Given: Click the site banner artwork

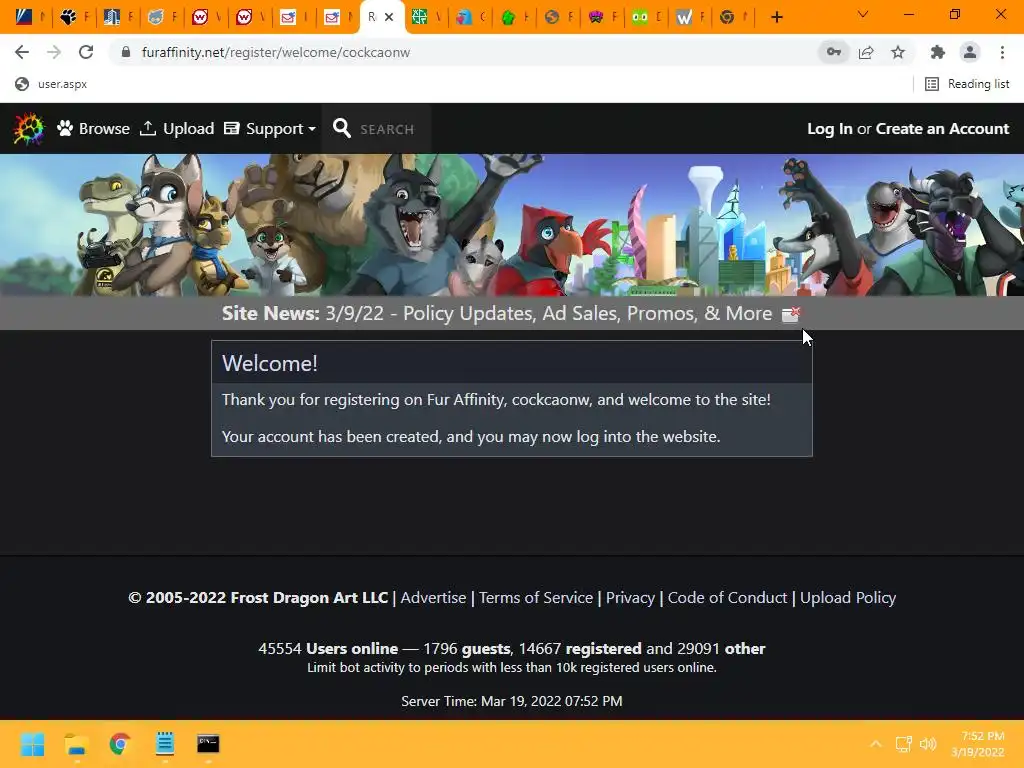Looking at the screenshot, I should (512, 225).
